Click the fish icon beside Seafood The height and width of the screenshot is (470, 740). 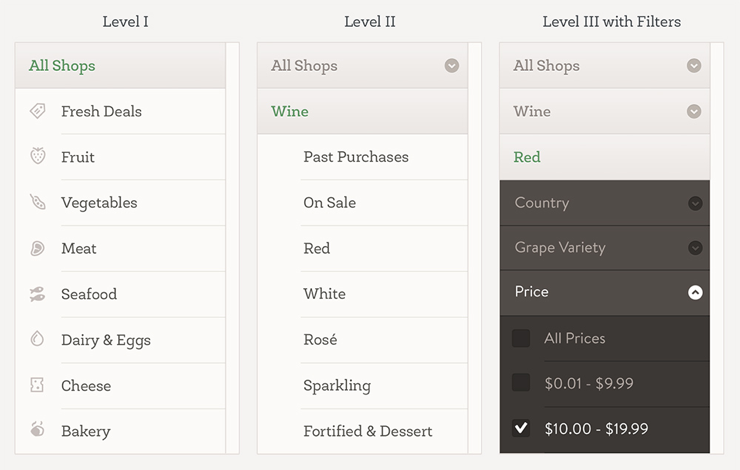(x=37, y=294)
